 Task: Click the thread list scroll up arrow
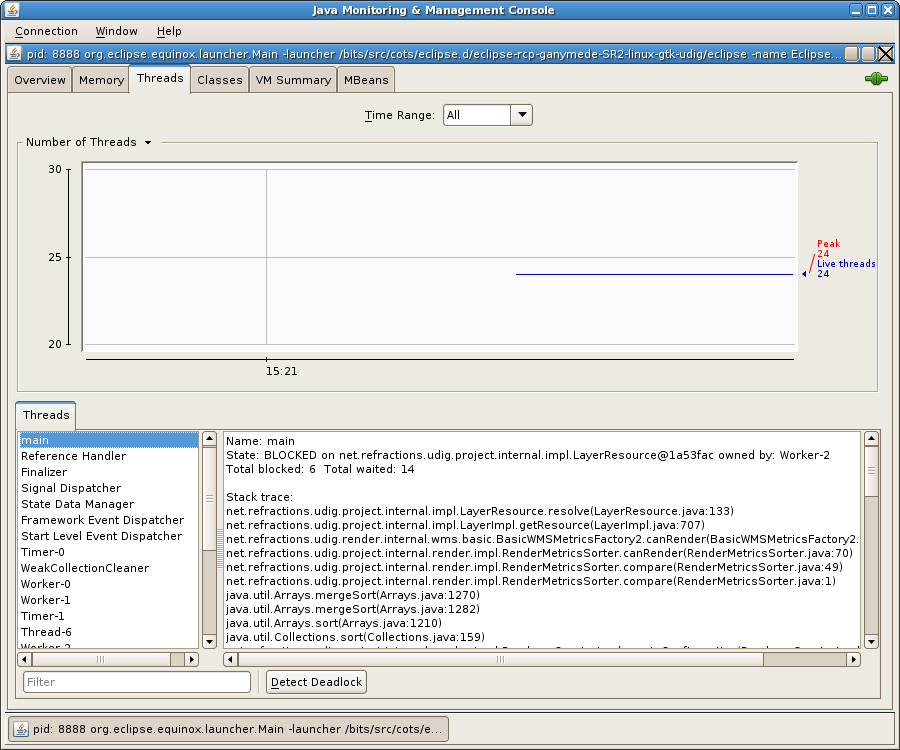click(x=210, y=439)
